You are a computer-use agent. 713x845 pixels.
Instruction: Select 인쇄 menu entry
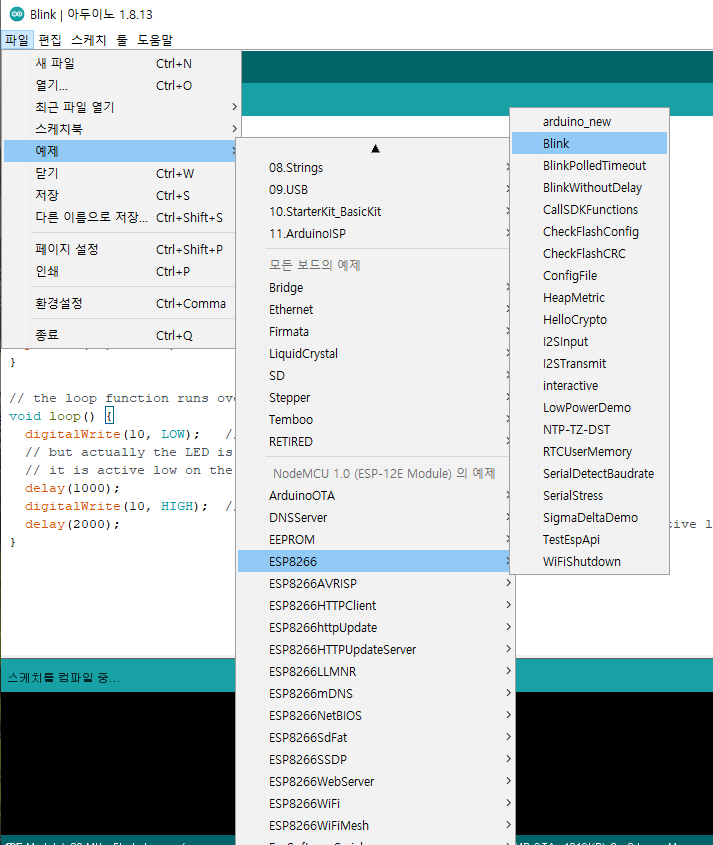pyautogui.click(x=120, y=271)
